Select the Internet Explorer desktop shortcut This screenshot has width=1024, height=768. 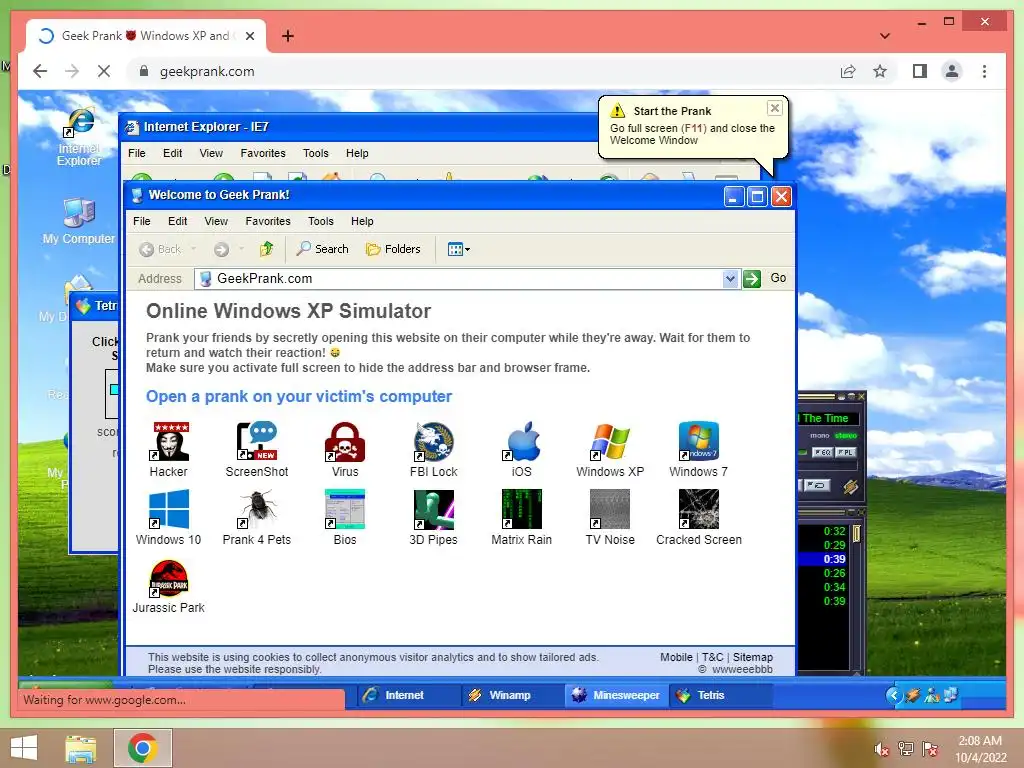pyautogui.click(x=80, y=137)
